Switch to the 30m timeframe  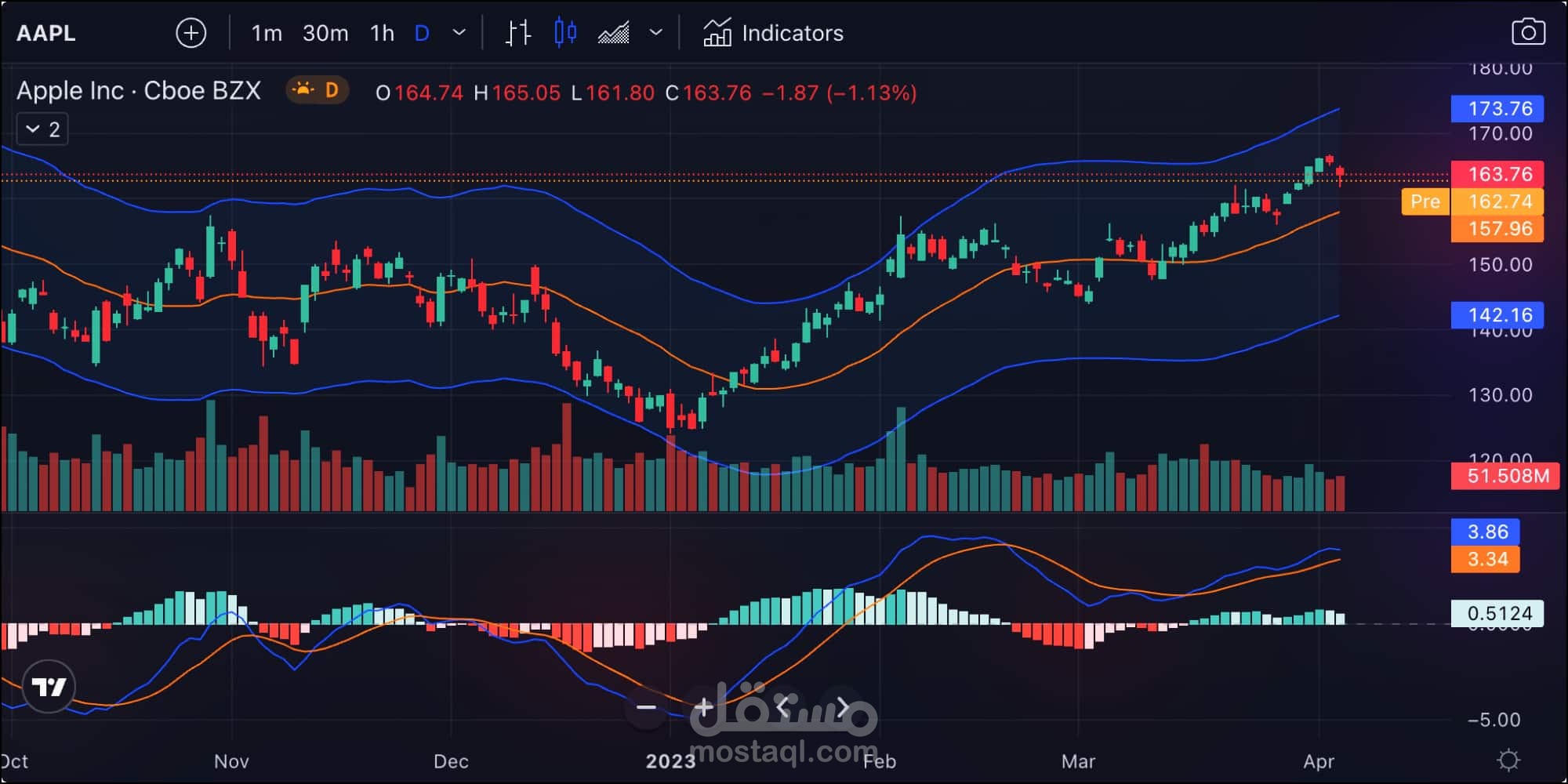[x=325, y=33]
